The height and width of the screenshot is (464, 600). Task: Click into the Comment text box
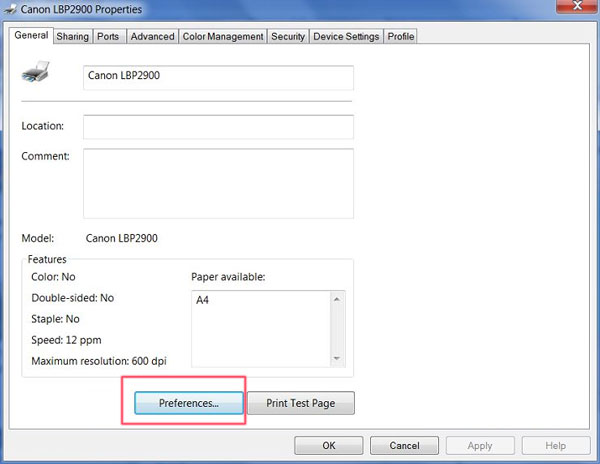pyautogui.click(x=218, y=183)
